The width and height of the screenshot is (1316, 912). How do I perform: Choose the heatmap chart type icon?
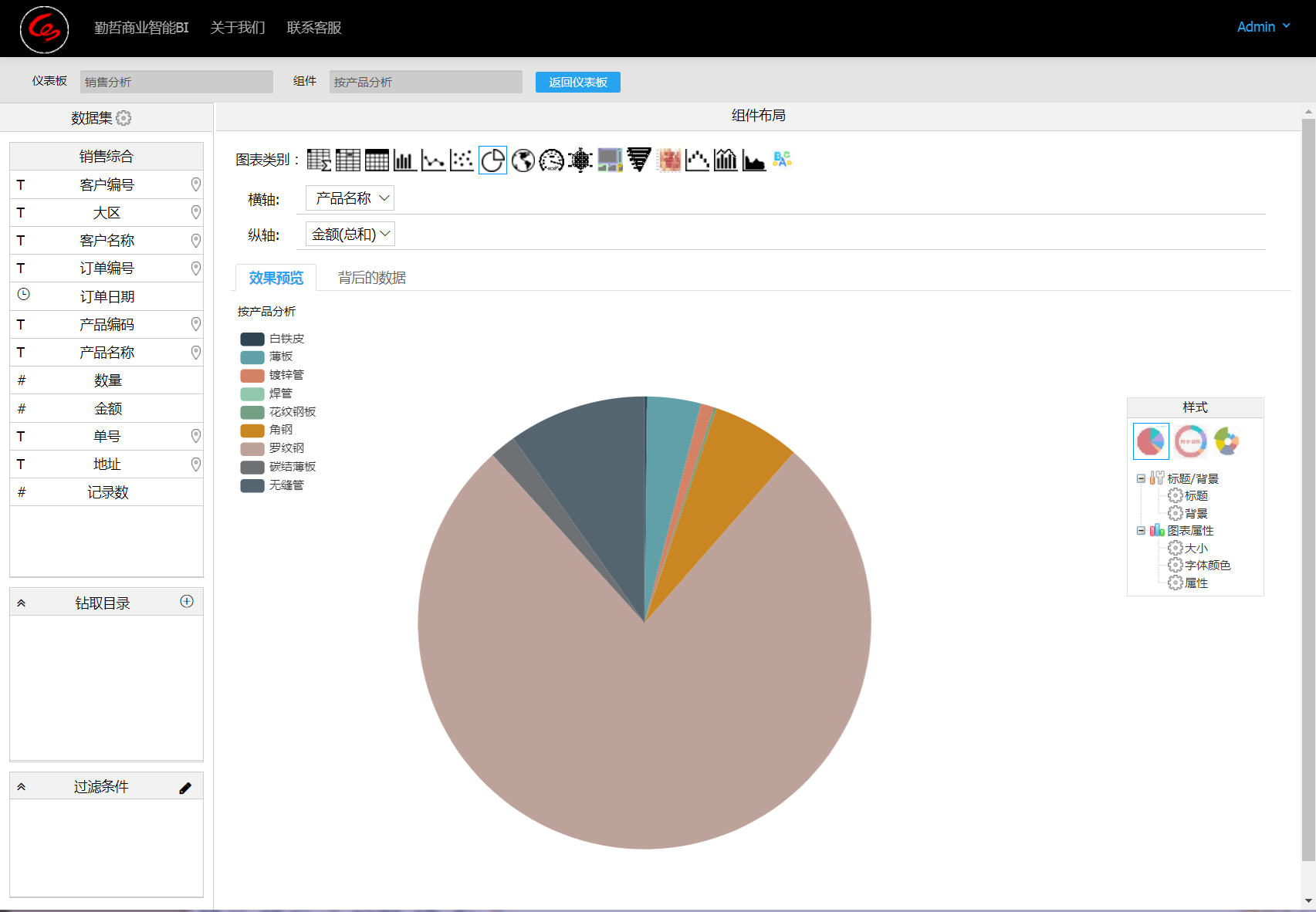tap(668, 160)
